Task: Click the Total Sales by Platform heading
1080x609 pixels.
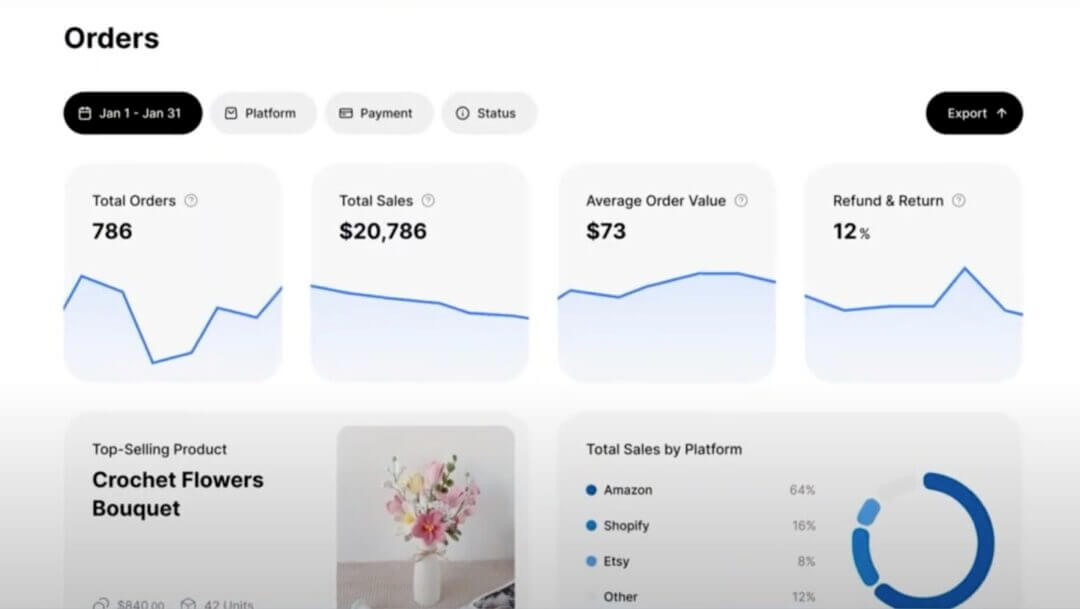Action: pos(664,449)
